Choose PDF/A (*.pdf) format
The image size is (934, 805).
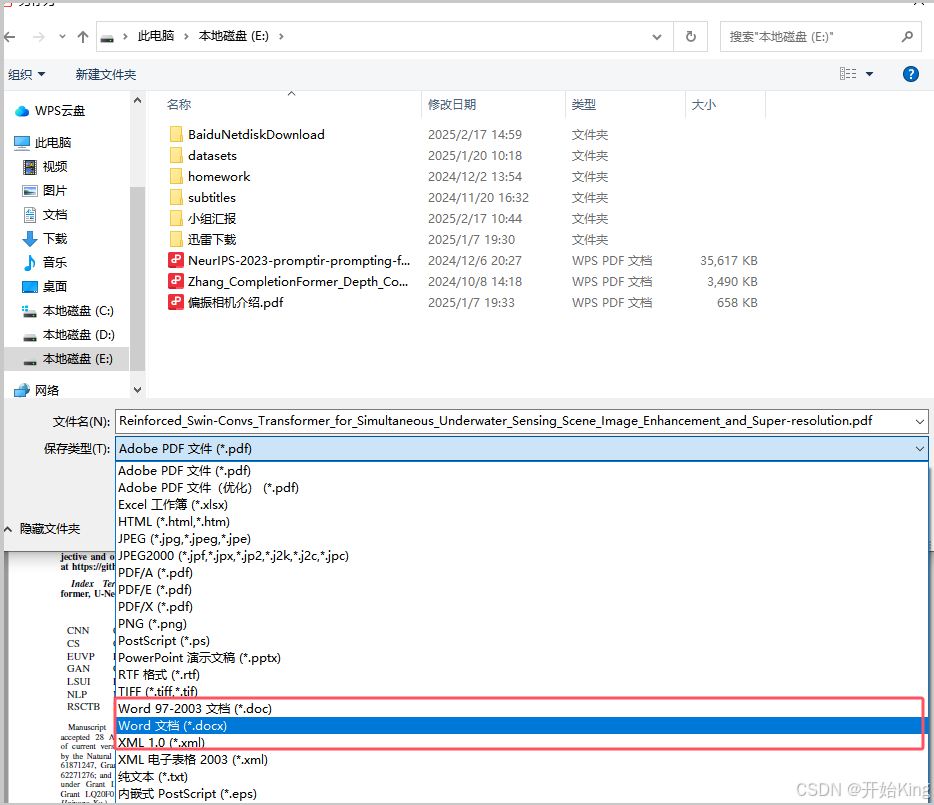pos(521,573)
